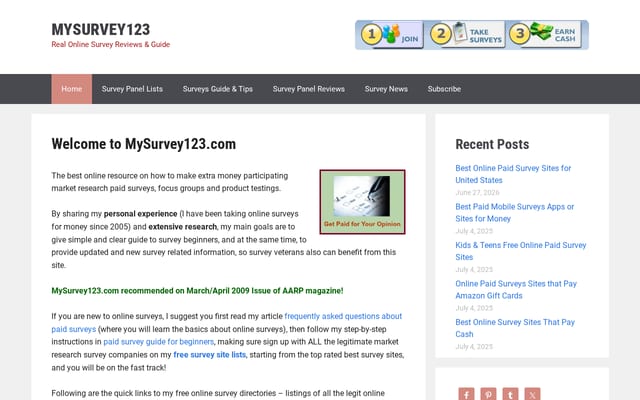Click the step 2 Take Surveys banner graphic
This screenshot has width=640, height=400.
point(467,35)
